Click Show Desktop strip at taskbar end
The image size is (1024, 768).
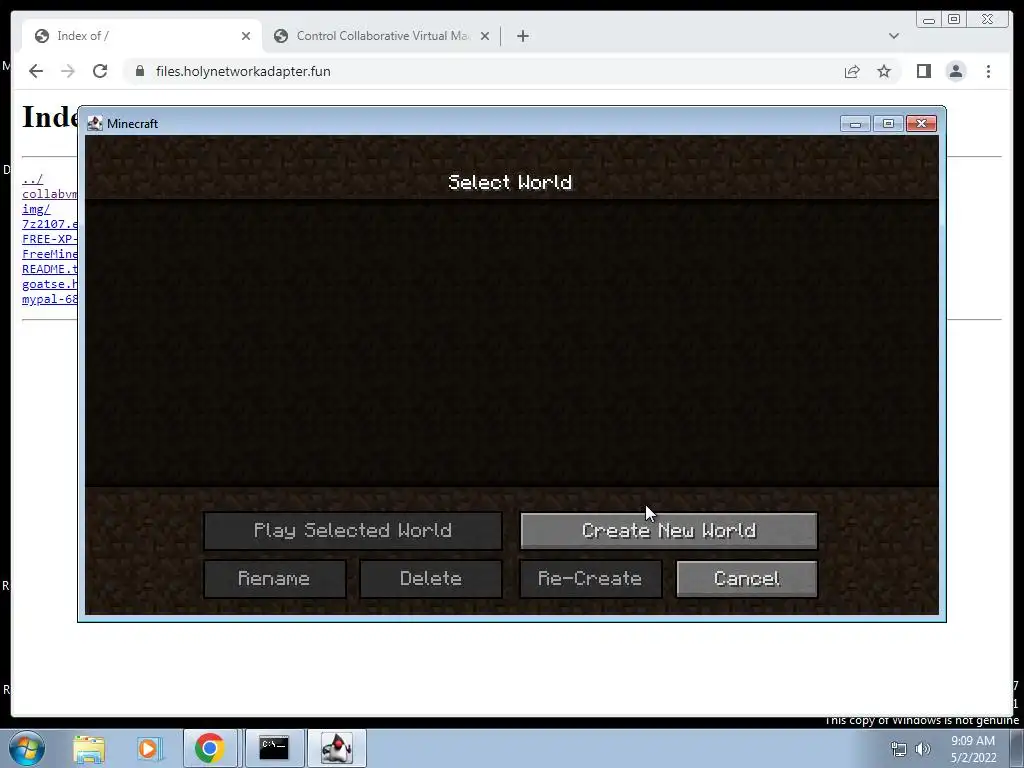[x=1018, y=748]
